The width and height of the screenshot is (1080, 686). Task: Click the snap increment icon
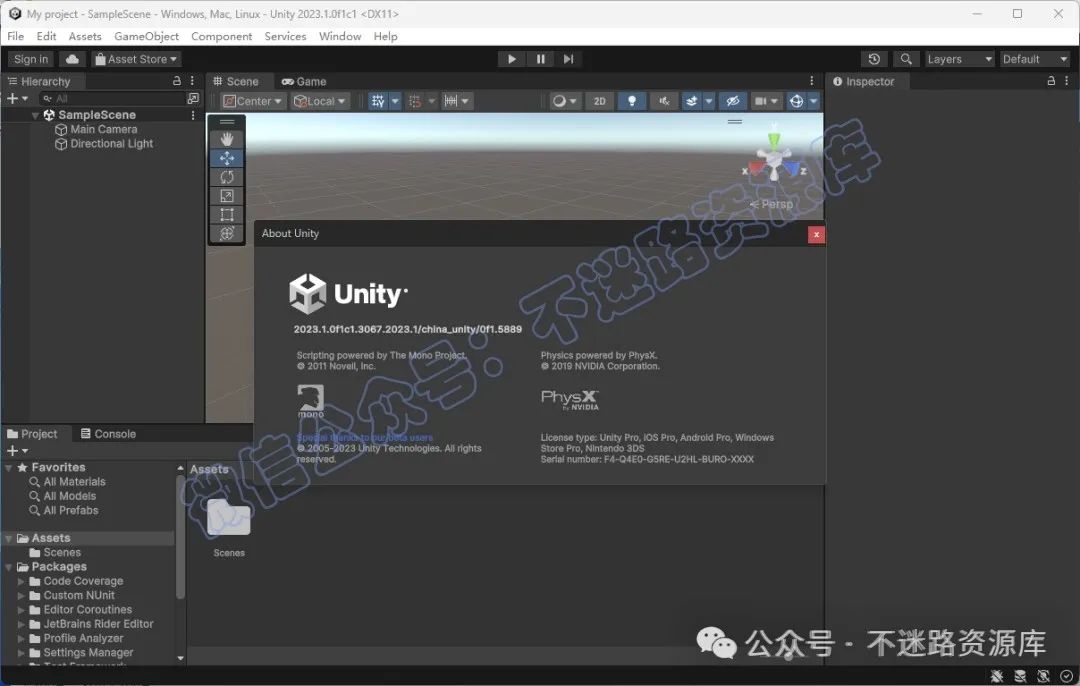tap(451, 101)
